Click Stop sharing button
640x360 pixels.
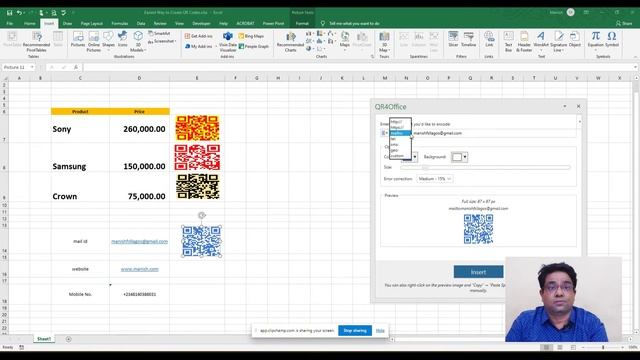click(355, 331)
